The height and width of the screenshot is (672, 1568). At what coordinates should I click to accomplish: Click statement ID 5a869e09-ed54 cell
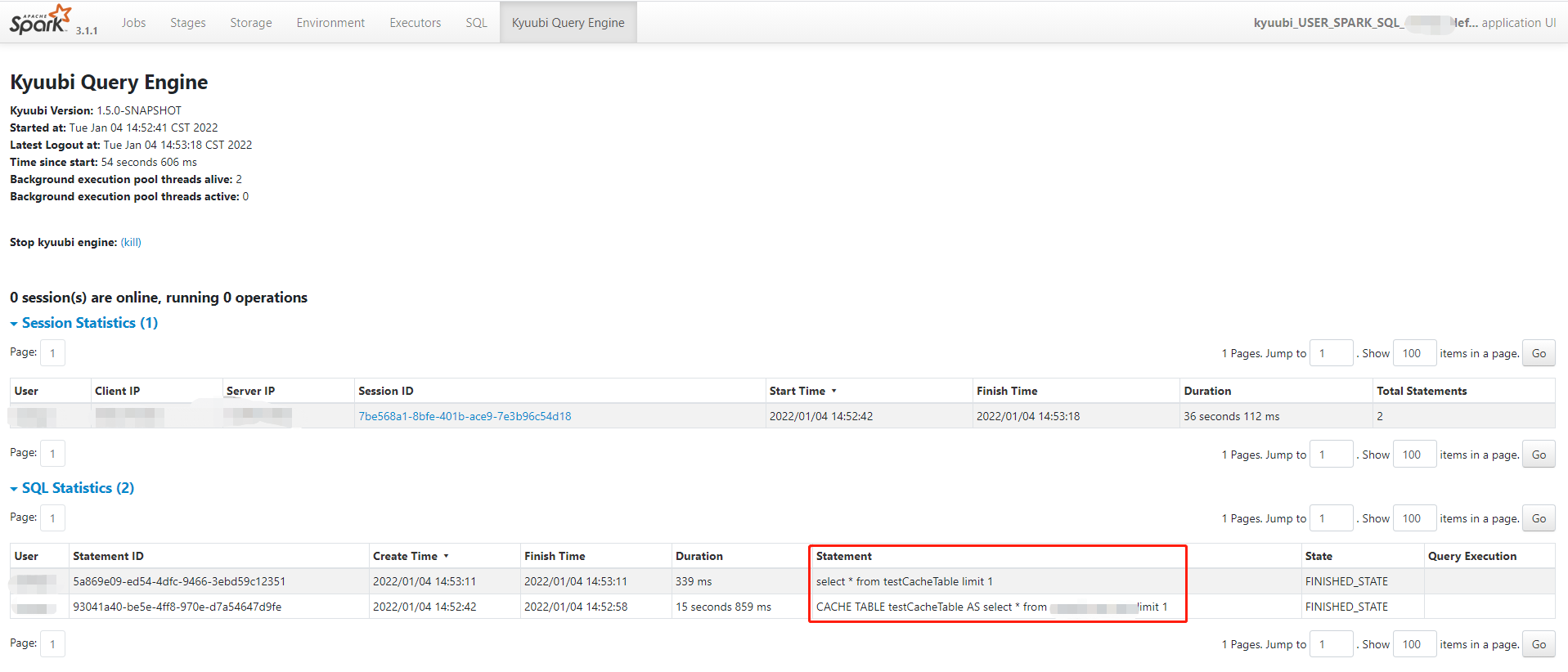coord(179,581)
